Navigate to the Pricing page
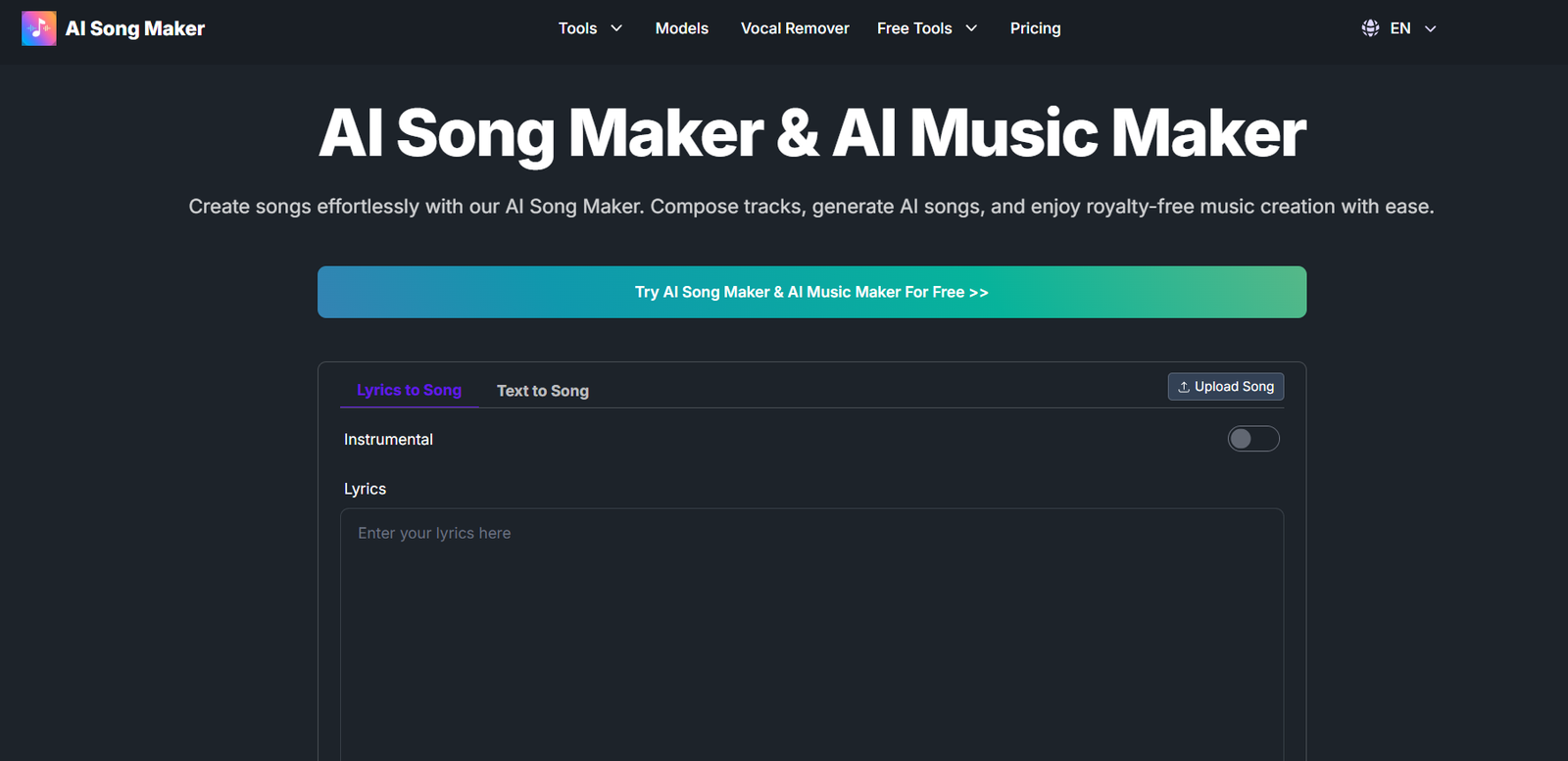The image size is (1568, 761). tap(1035, 28)
